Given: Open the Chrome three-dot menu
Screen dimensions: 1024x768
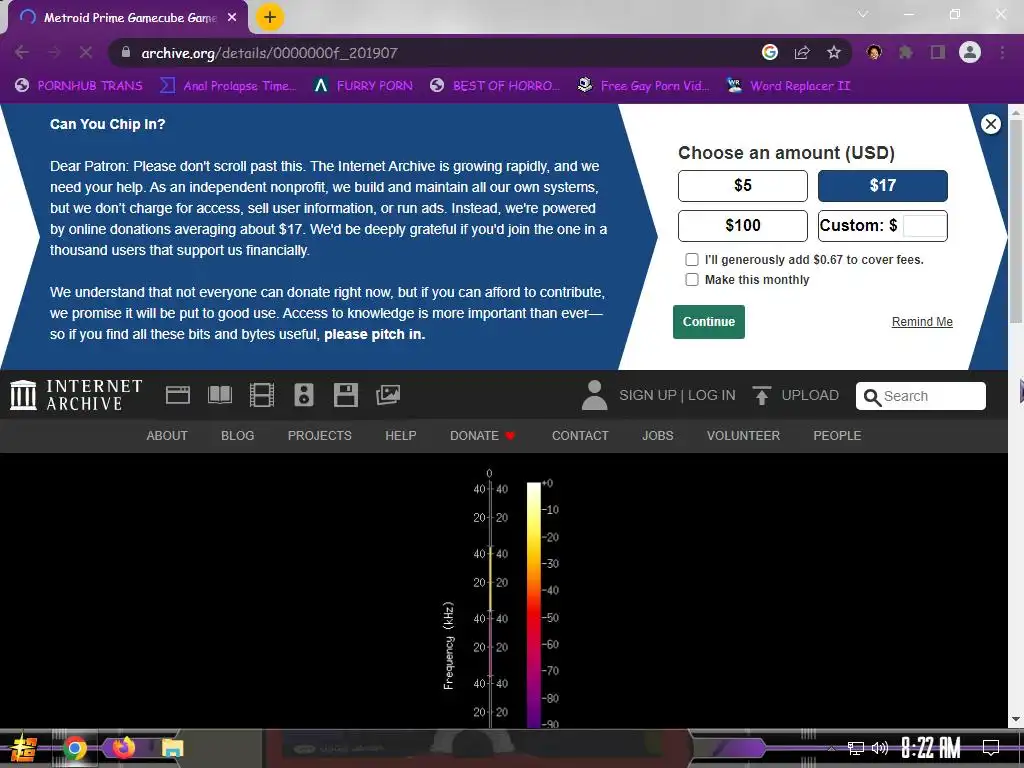Looking at the screenshot, I should pyautogui.click(x=1002, y=52).
